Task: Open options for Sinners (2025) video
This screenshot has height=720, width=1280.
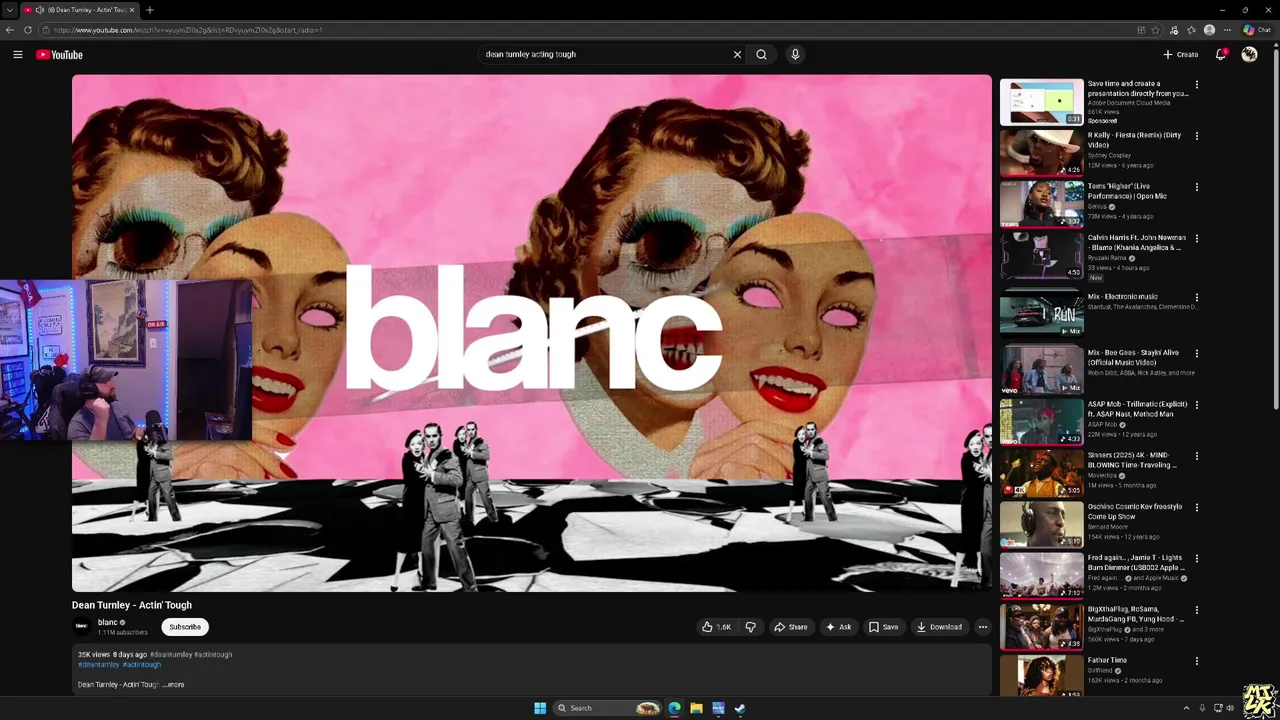Action: coord(1196,456)
